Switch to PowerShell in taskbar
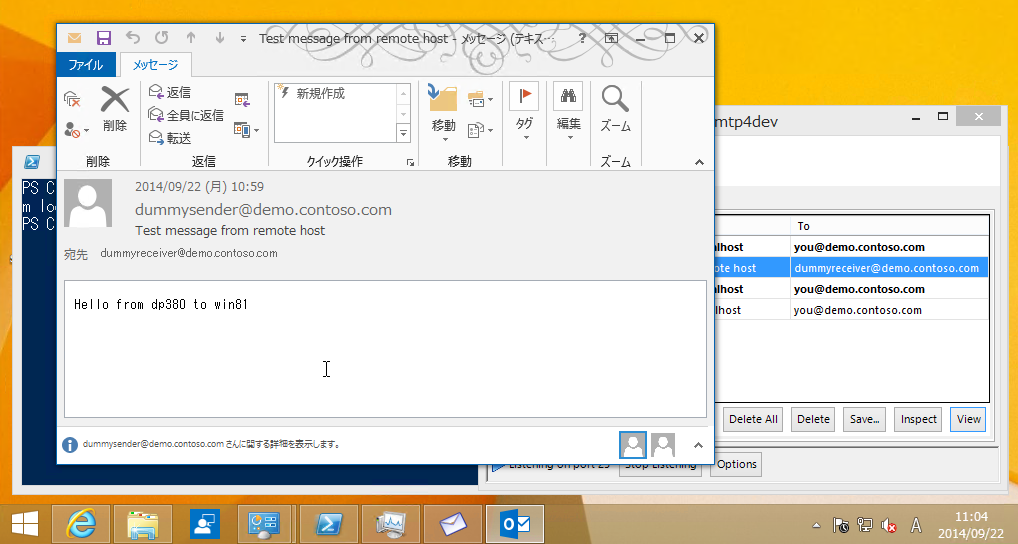 [x=329, y=524]
